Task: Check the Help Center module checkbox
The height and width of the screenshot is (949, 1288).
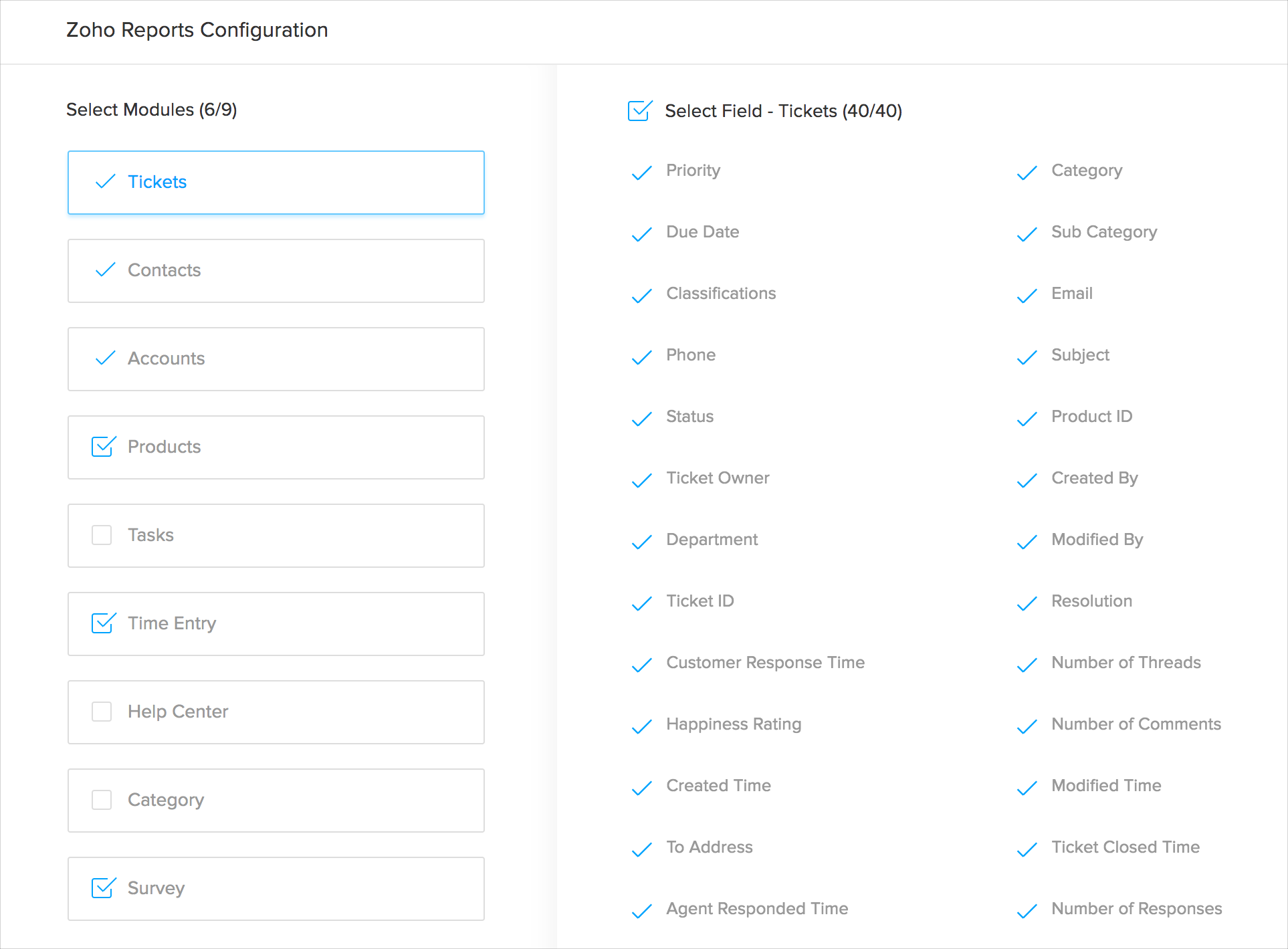Action: (x=102, y=712)
